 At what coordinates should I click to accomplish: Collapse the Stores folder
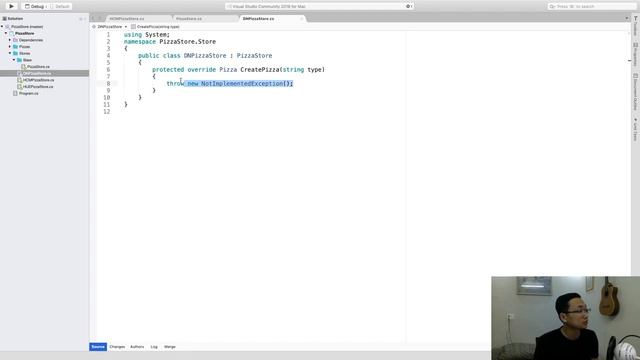pyautogui.click(x=10, y=53)
